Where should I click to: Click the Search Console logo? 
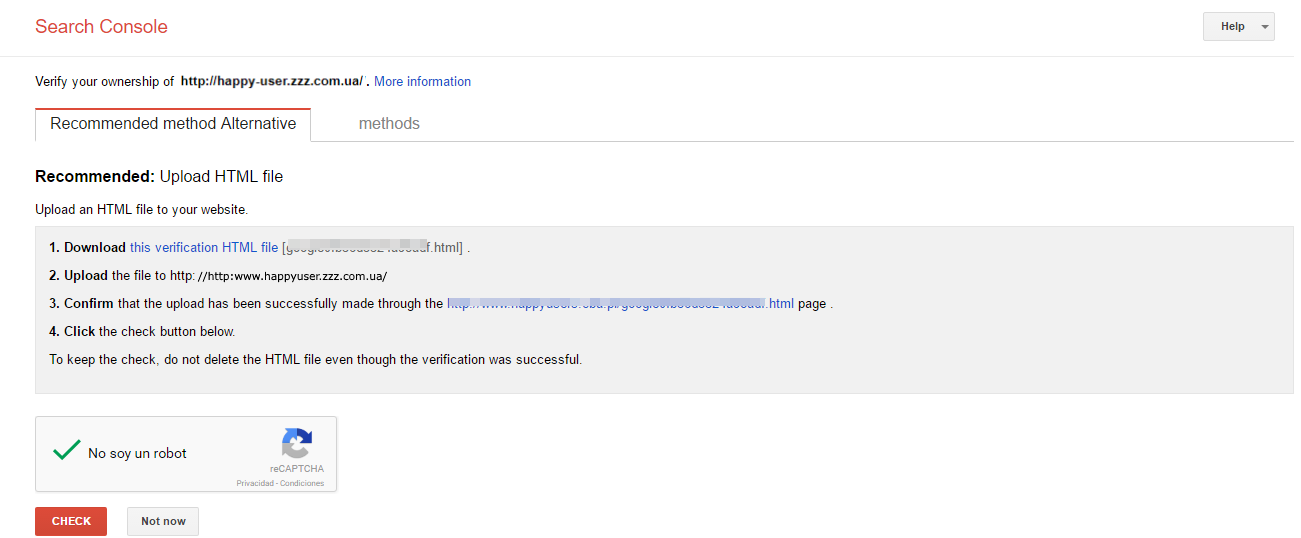101,27
